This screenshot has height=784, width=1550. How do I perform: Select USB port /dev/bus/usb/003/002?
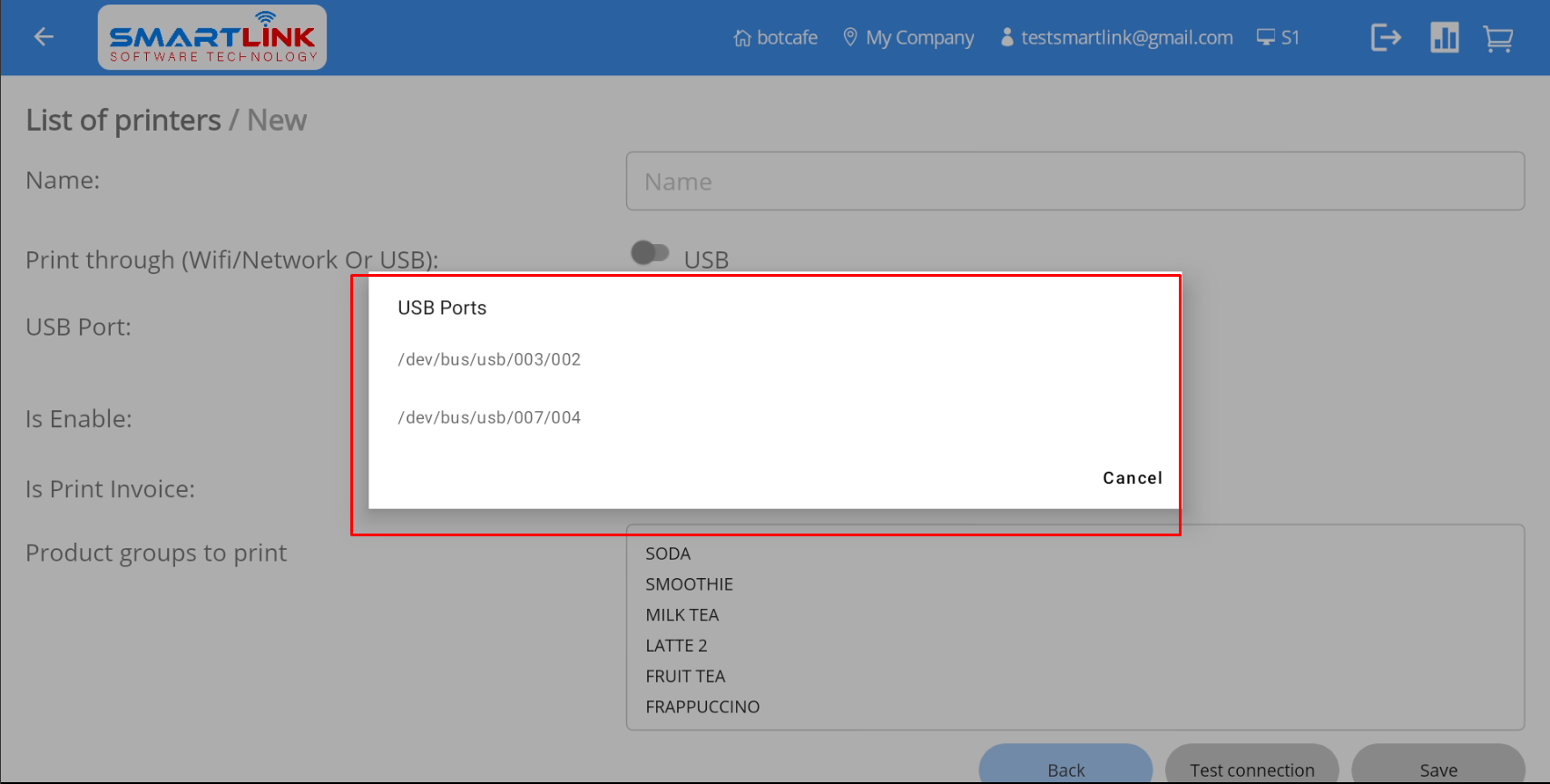(x=489, y=359)
